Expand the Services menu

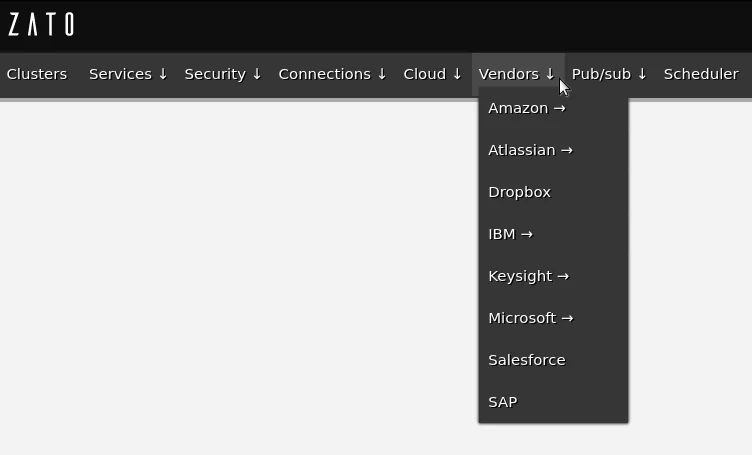click(128, 74)
